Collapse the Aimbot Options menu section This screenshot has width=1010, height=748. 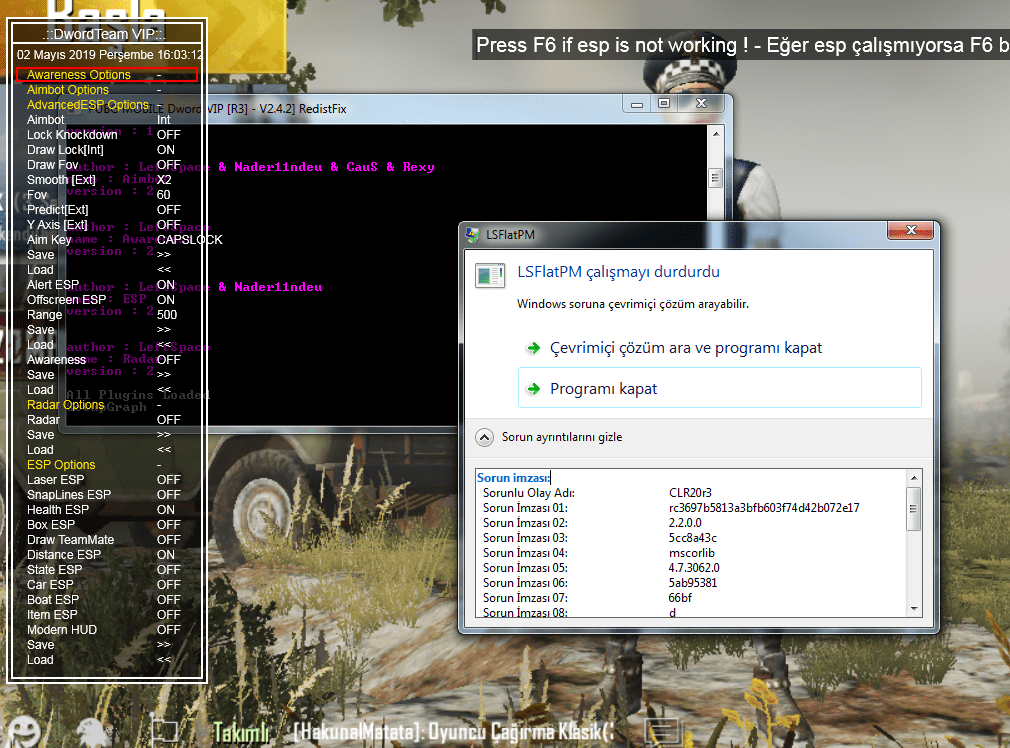click(x=106, y=90)
